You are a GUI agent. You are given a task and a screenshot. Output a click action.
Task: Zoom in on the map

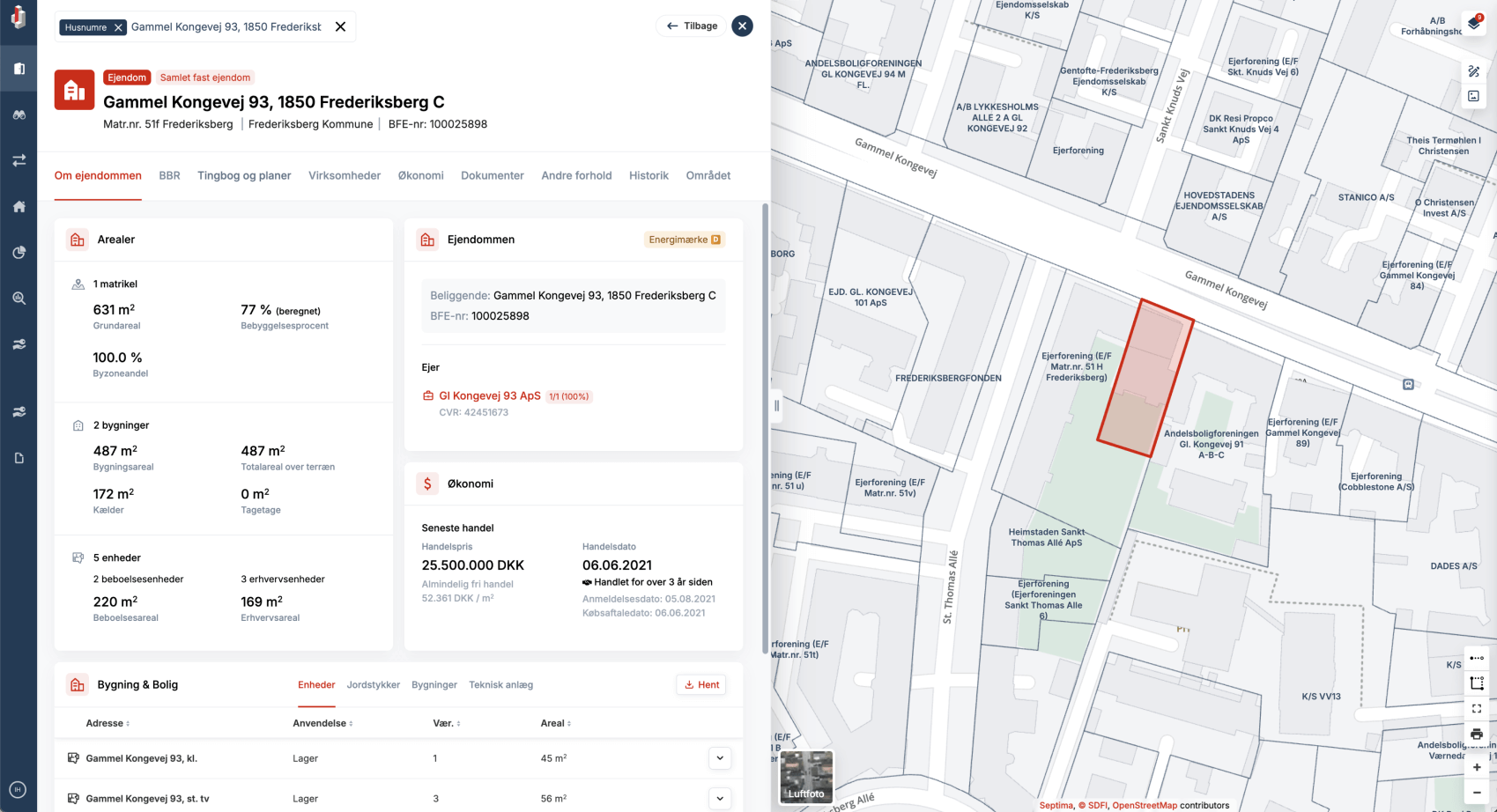1477,767
